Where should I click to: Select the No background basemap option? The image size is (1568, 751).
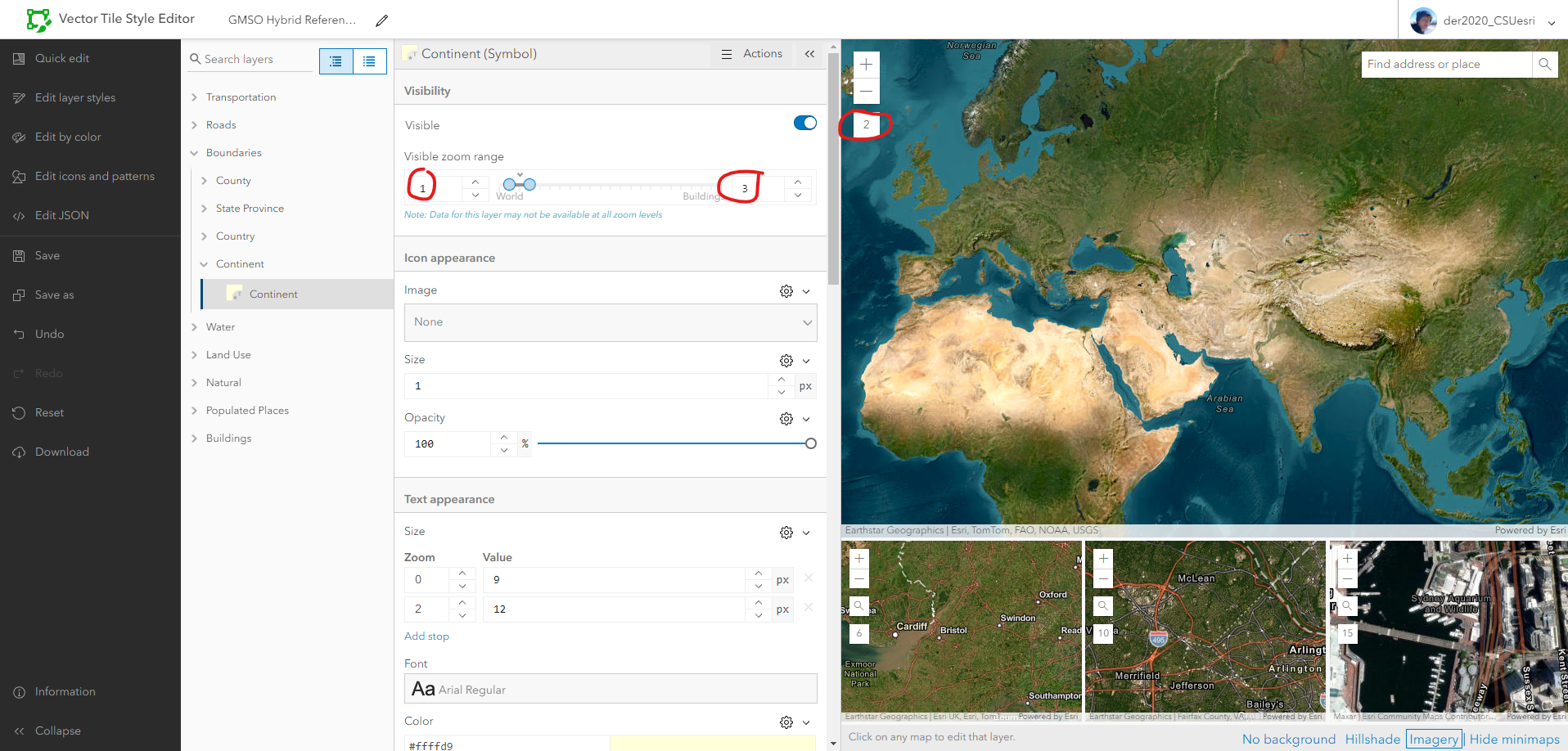tap(1289, 740)
